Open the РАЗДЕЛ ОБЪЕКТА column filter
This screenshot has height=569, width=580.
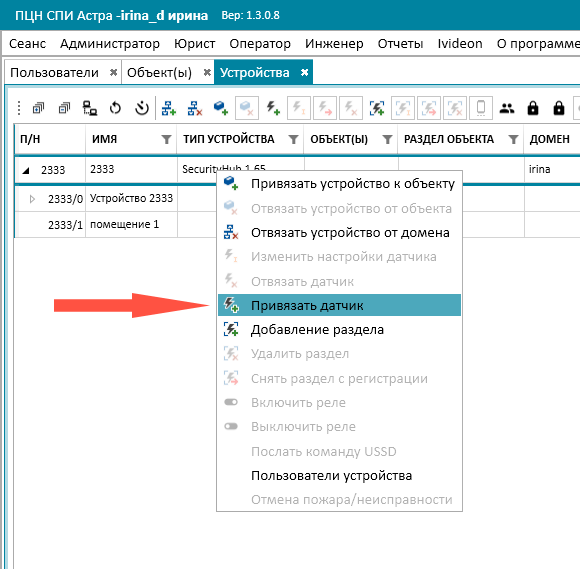point(513,139)
